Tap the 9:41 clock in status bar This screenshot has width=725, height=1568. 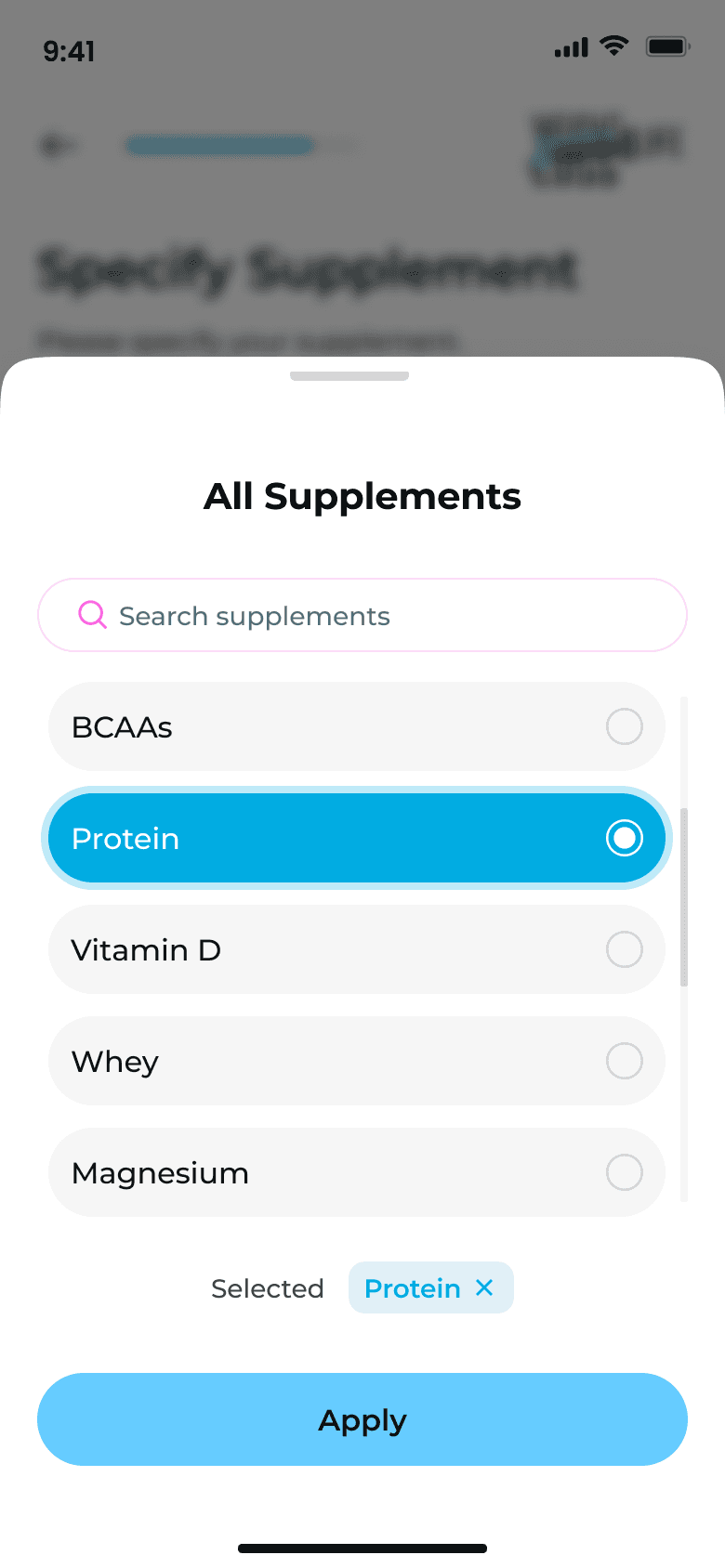click(69, 51)
